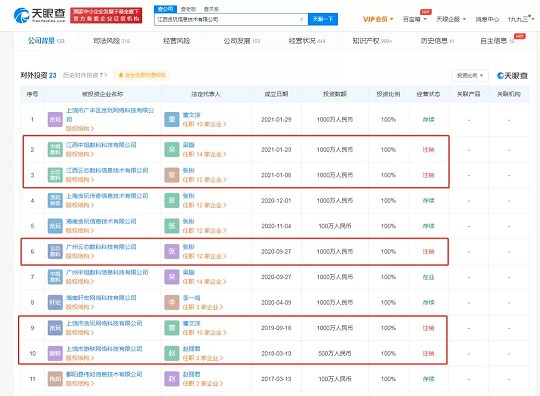Screen dimensions: 540x396
Task: Click the green 云芯数科 logo in row 3
Action: (x=55, y=175)
